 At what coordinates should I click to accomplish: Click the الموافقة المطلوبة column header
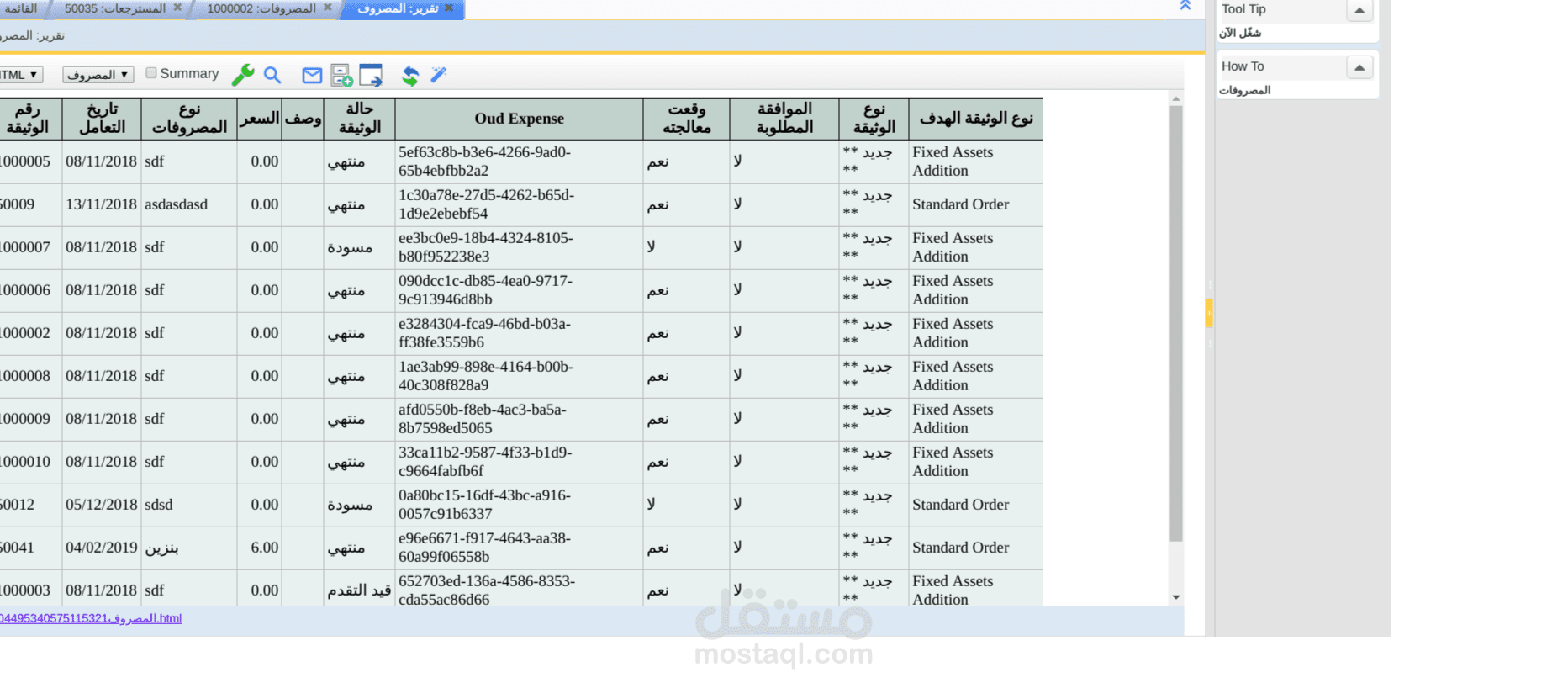tap(784, 119)
